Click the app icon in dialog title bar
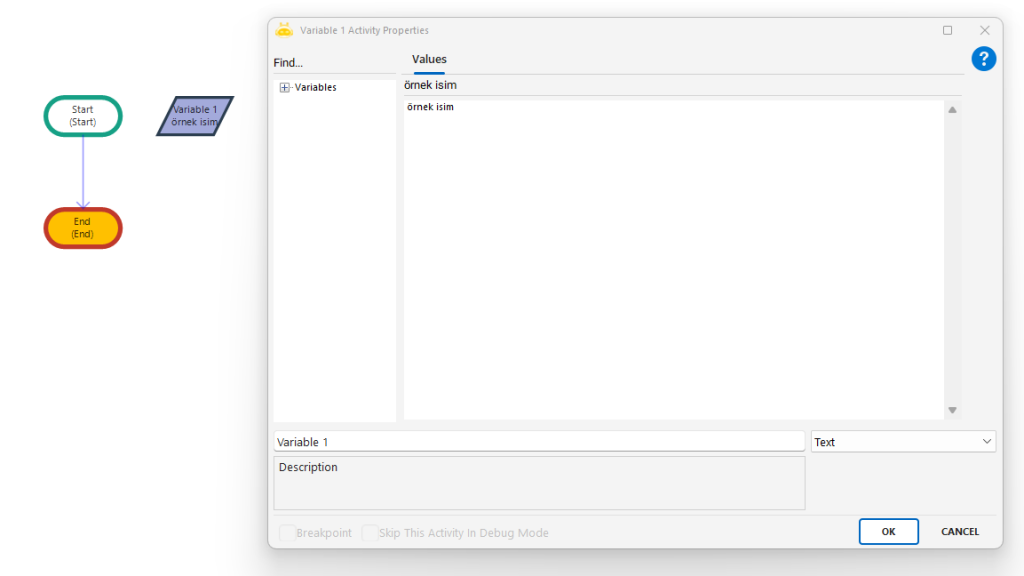1024x576 pixels. pyautogui.click(x=284, y=30)
